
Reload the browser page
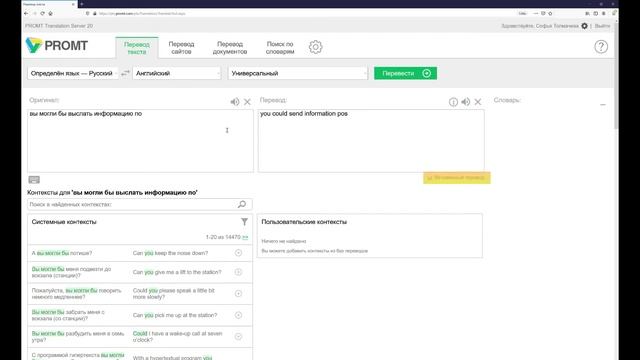click(x=42, y=13)
